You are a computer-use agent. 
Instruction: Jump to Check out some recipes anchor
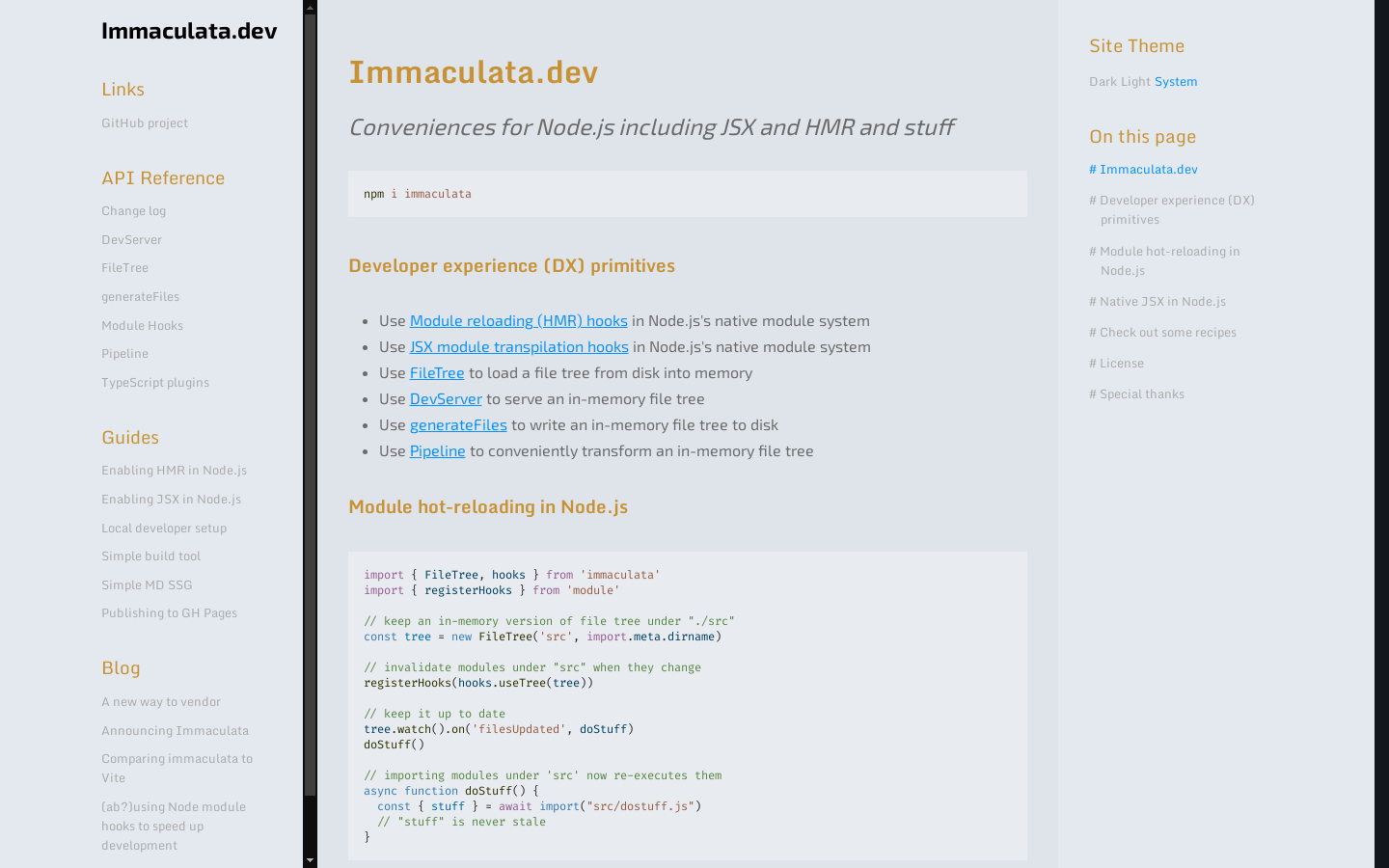point(1163,333)
